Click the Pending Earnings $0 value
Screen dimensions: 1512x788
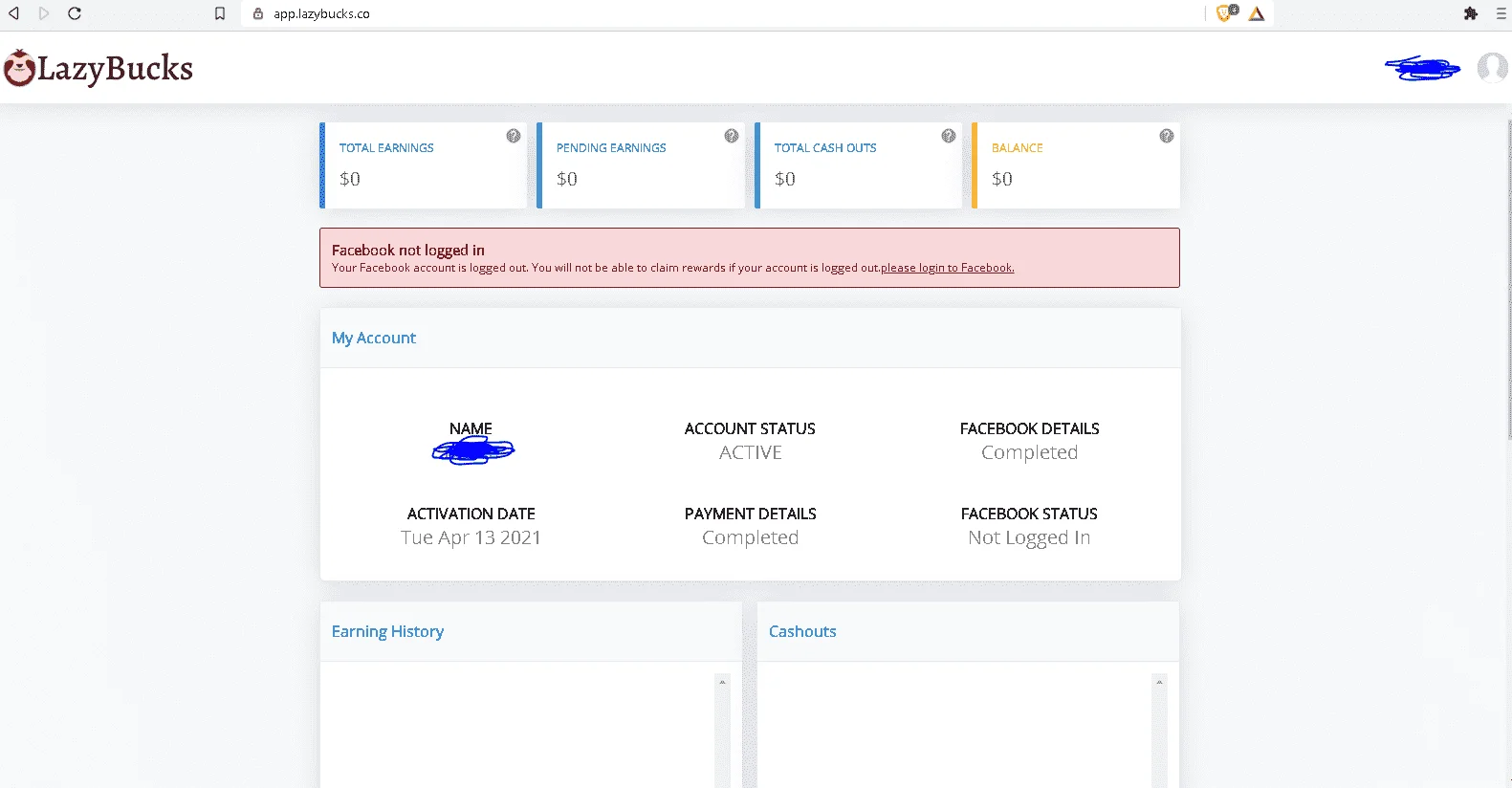point(567,179)
